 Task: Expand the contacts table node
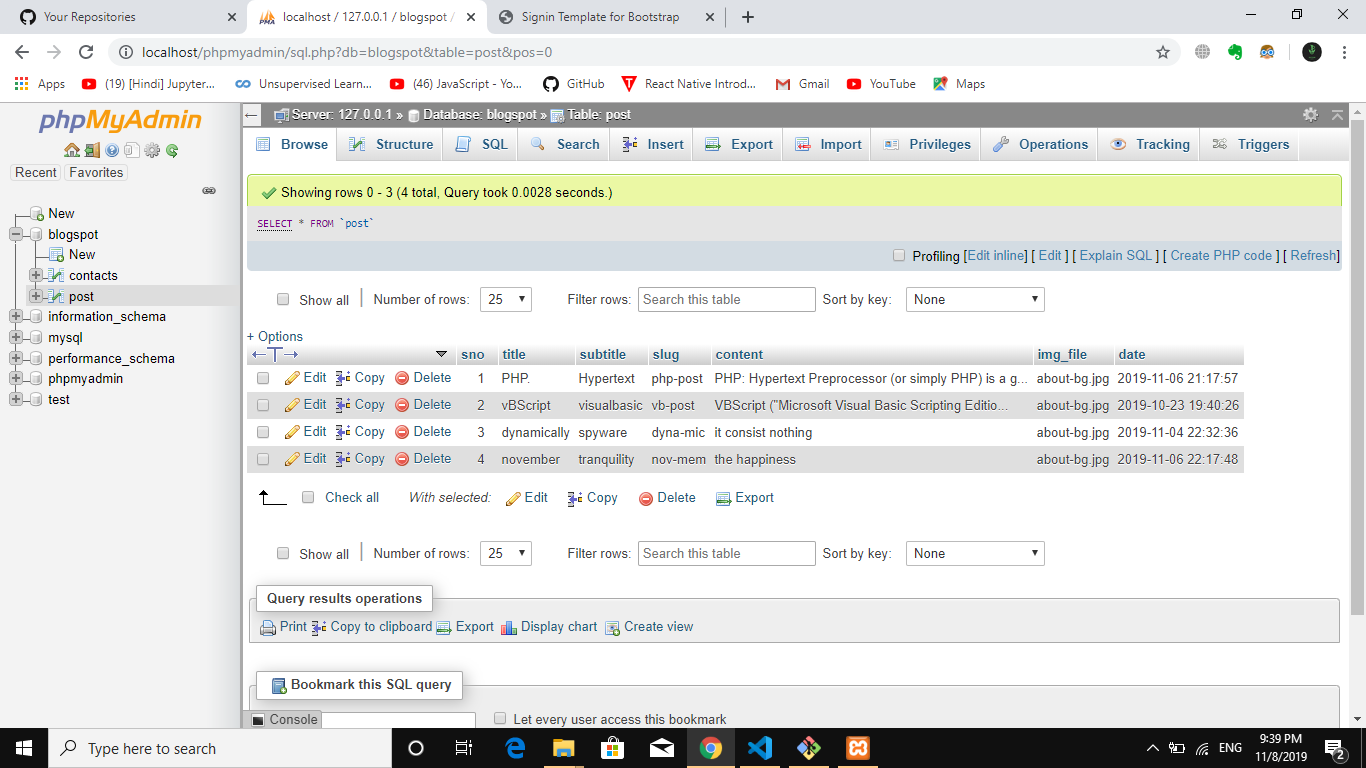[x=36, y=275]
